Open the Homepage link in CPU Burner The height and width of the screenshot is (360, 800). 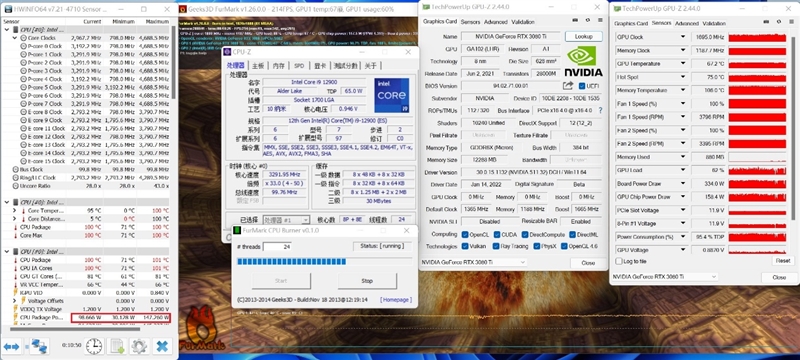(396, 300)
